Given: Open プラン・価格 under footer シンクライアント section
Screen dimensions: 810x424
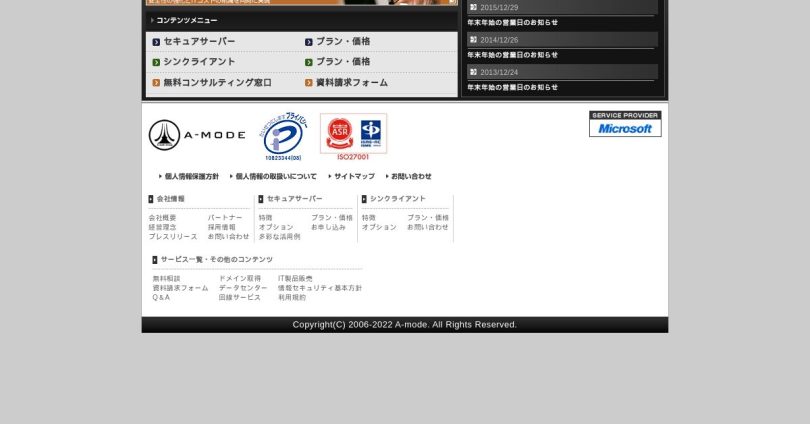Looking at the screenshot, I should pos(428,218).
